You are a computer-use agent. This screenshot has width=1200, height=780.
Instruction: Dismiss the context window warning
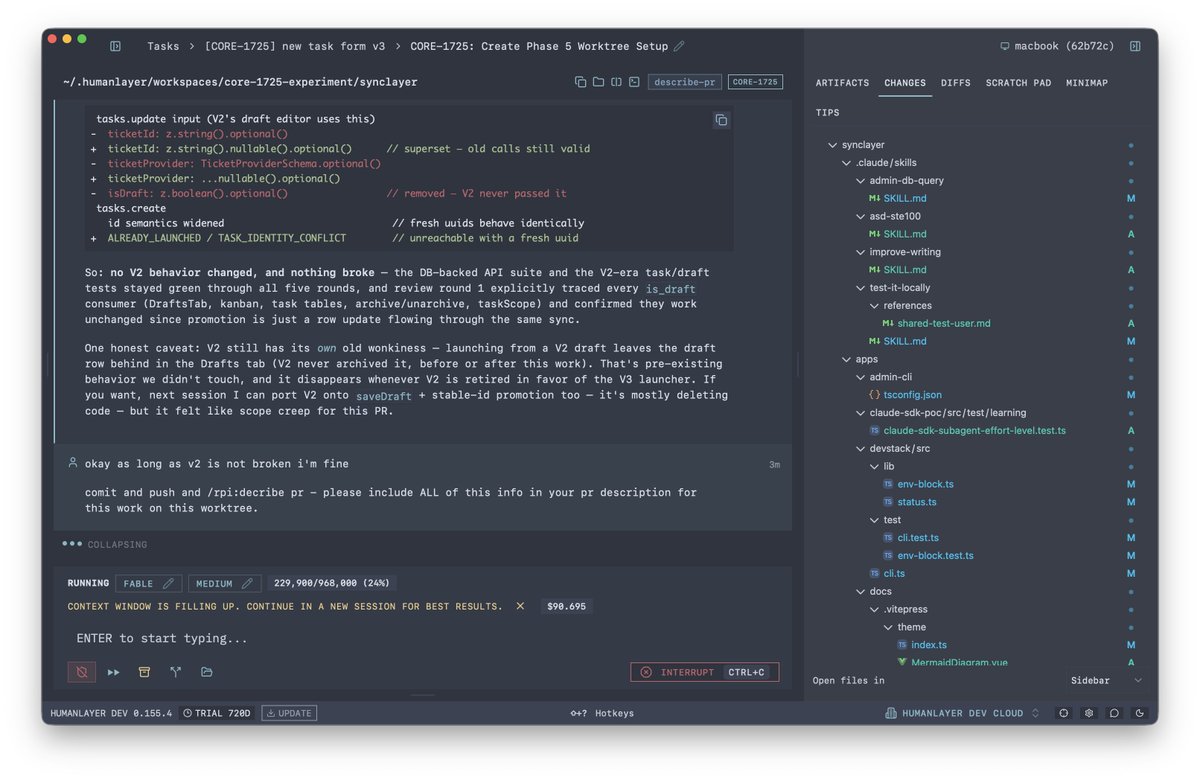coord(520,606)
